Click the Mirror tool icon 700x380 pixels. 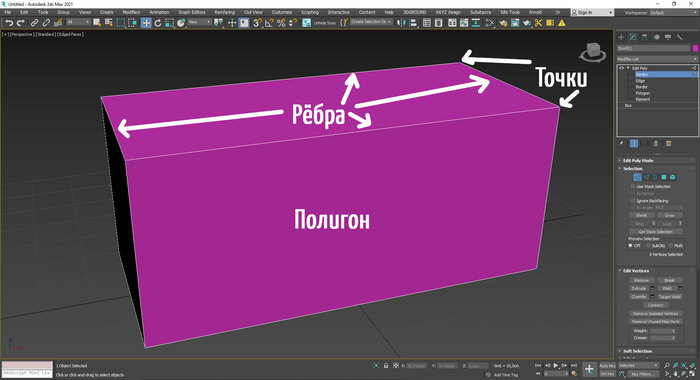tap(401, 23)
